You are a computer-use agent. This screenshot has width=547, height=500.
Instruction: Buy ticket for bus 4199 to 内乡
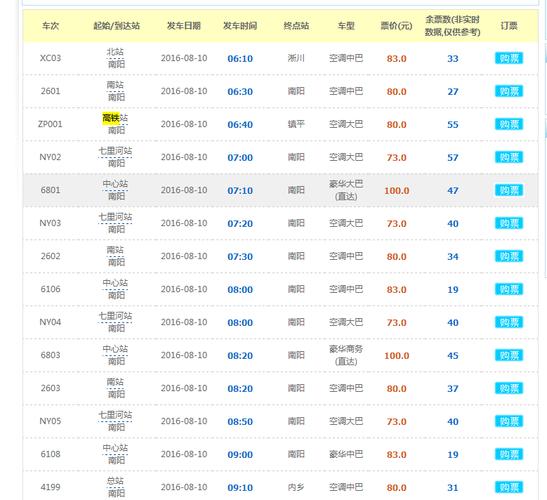coord(509,487)
